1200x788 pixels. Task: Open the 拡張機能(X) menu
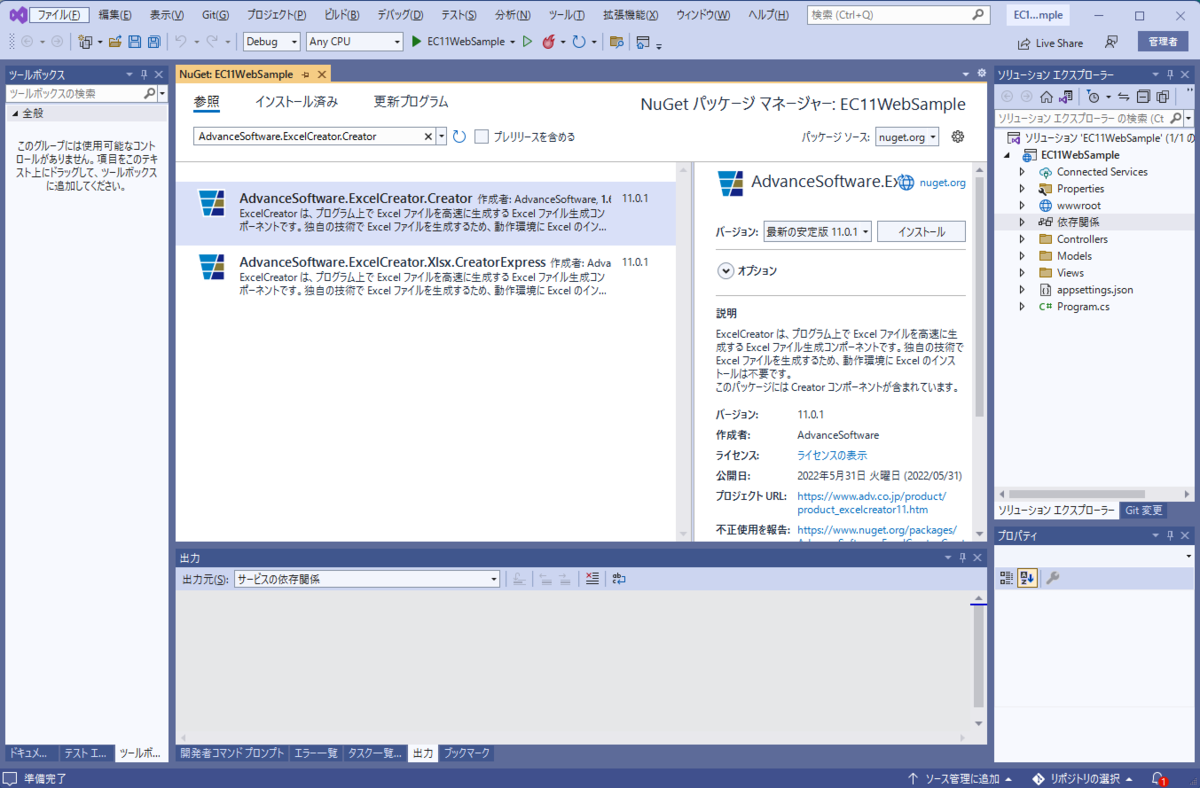pyautogui.click(x=630, y=15)
